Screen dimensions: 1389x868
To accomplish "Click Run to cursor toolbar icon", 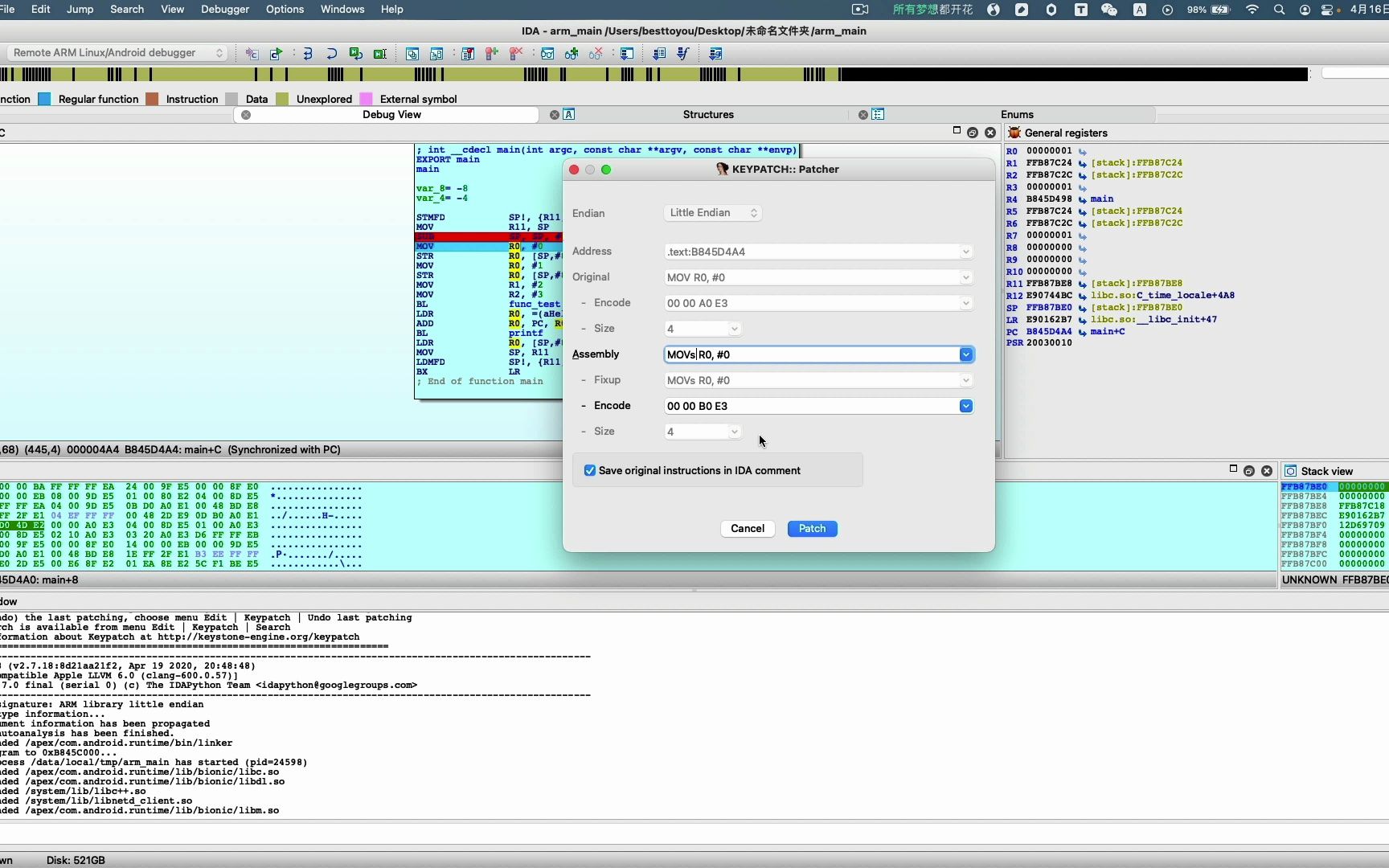I will 379,54.
